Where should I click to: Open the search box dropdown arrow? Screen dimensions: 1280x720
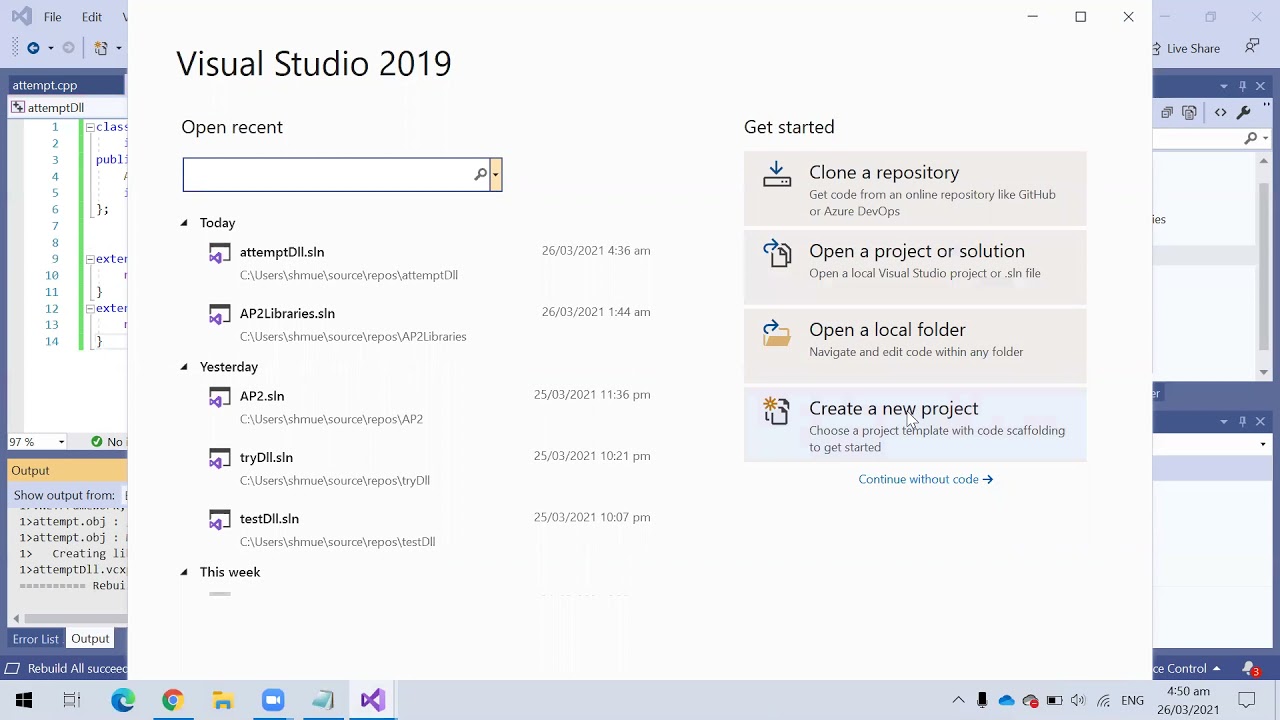(495, 175)
